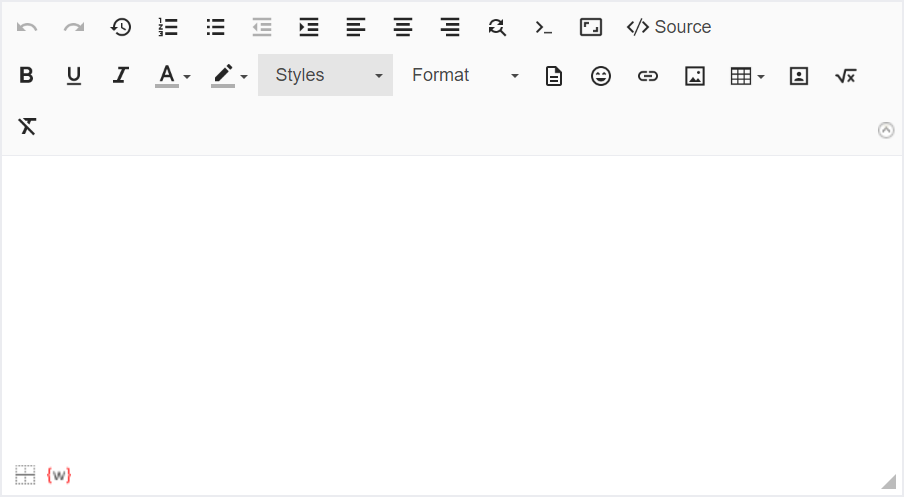Insert an emoji smiley

600,76
